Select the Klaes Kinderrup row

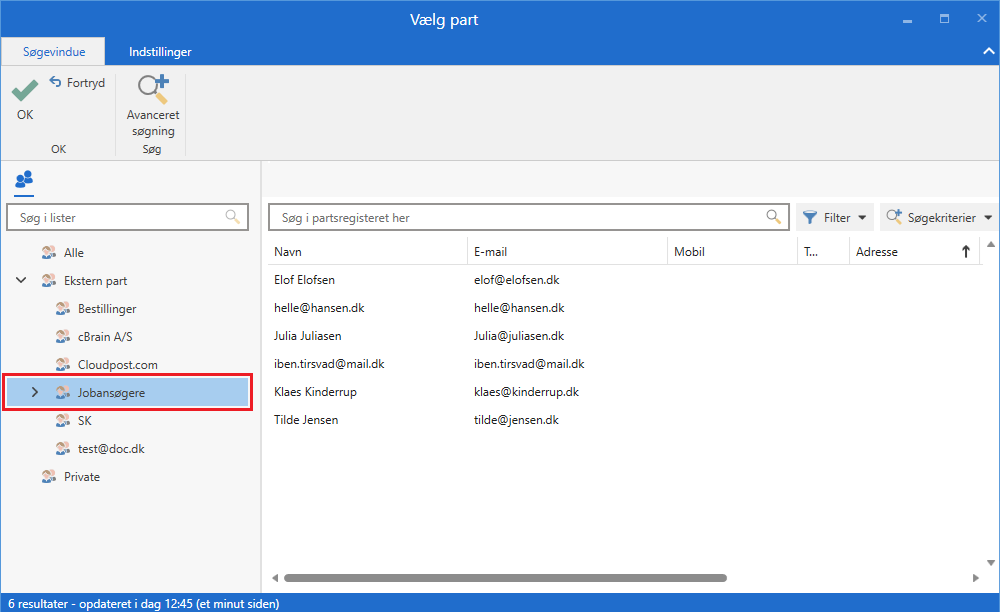click(313, 392)
